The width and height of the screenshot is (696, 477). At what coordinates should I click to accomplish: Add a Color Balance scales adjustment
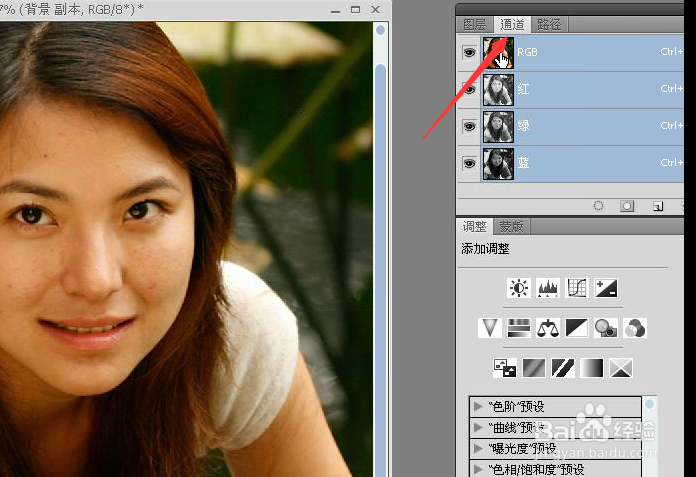(x=548, y=328)
